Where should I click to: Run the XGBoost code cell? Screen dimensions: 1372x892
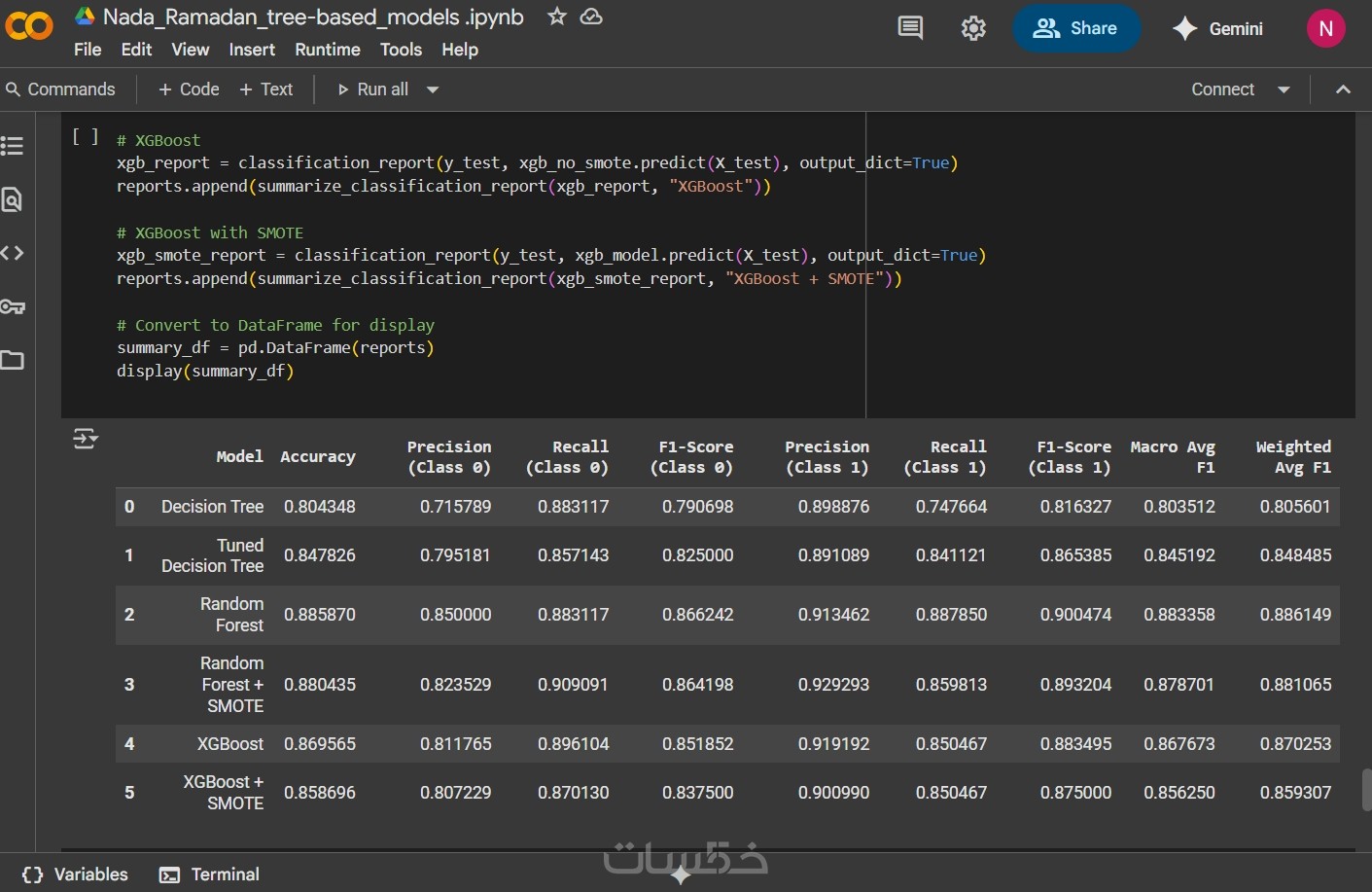pos(86,137)
